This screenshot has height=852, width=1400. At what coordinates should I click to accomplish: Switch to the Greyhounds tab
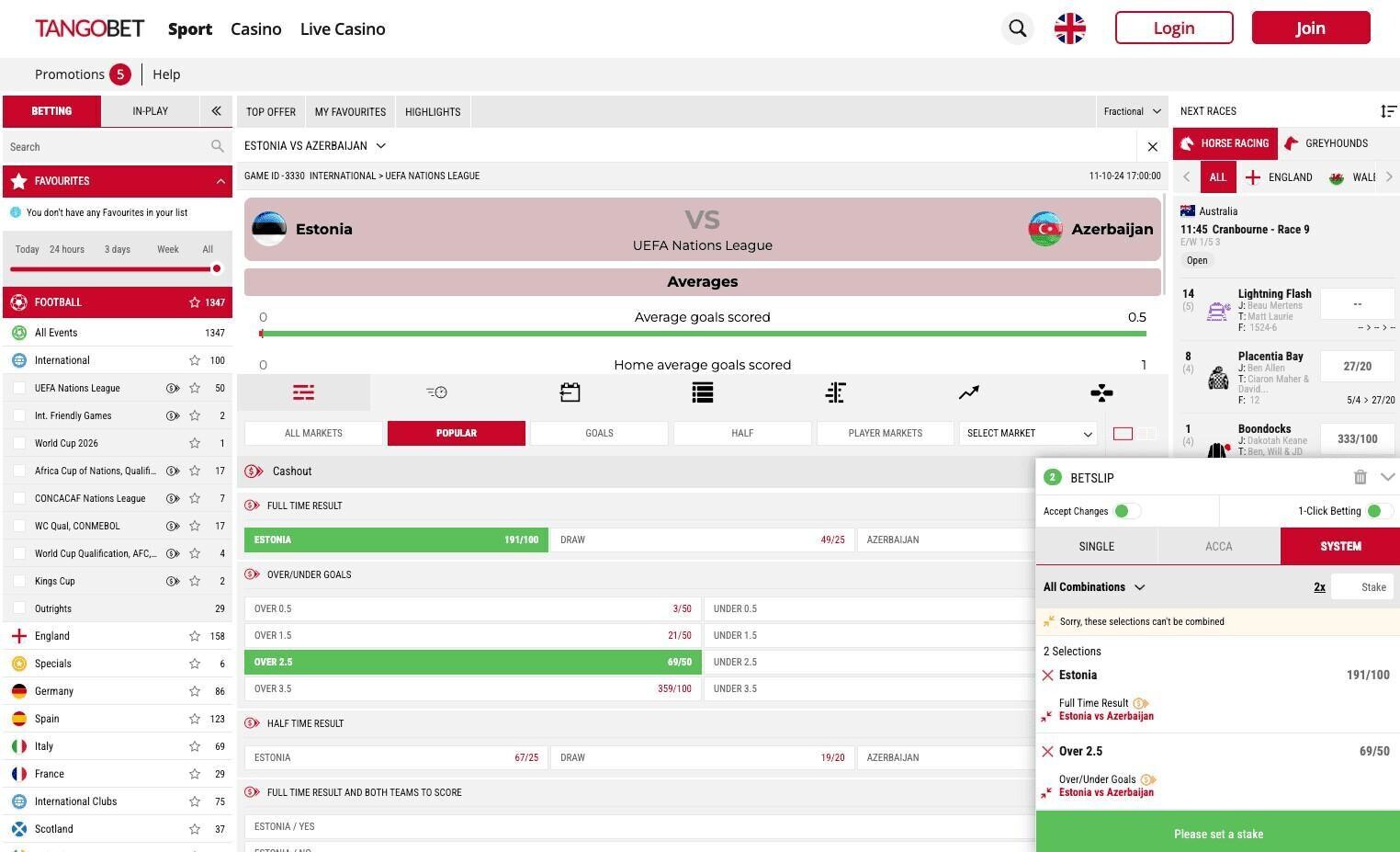[x=1327, y=143]
